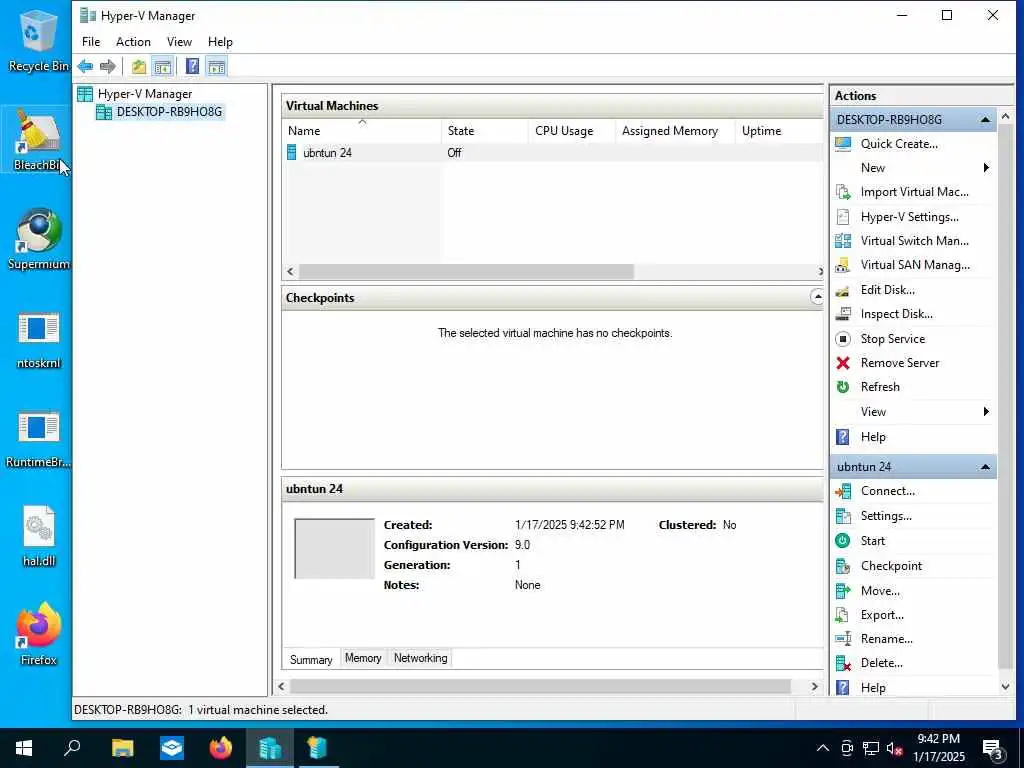Select hal.dll file on desktop

tap(39, 536)
